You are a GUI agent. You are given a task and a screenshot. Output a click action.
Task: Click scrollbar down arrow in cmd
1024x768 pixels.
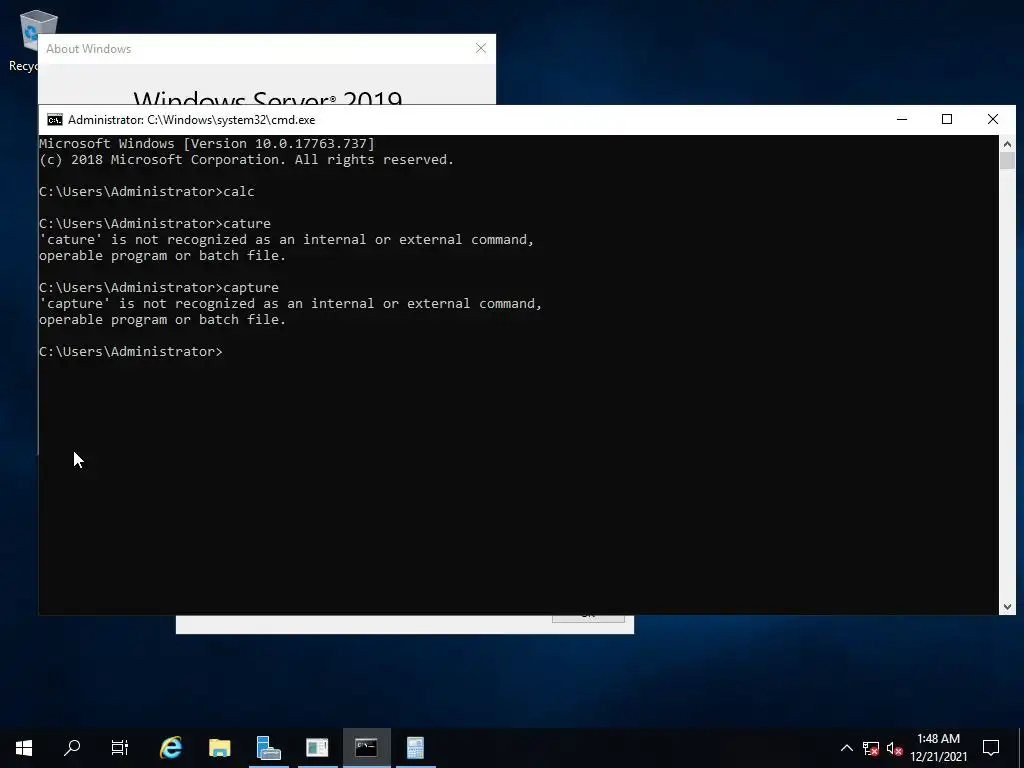1007,607
